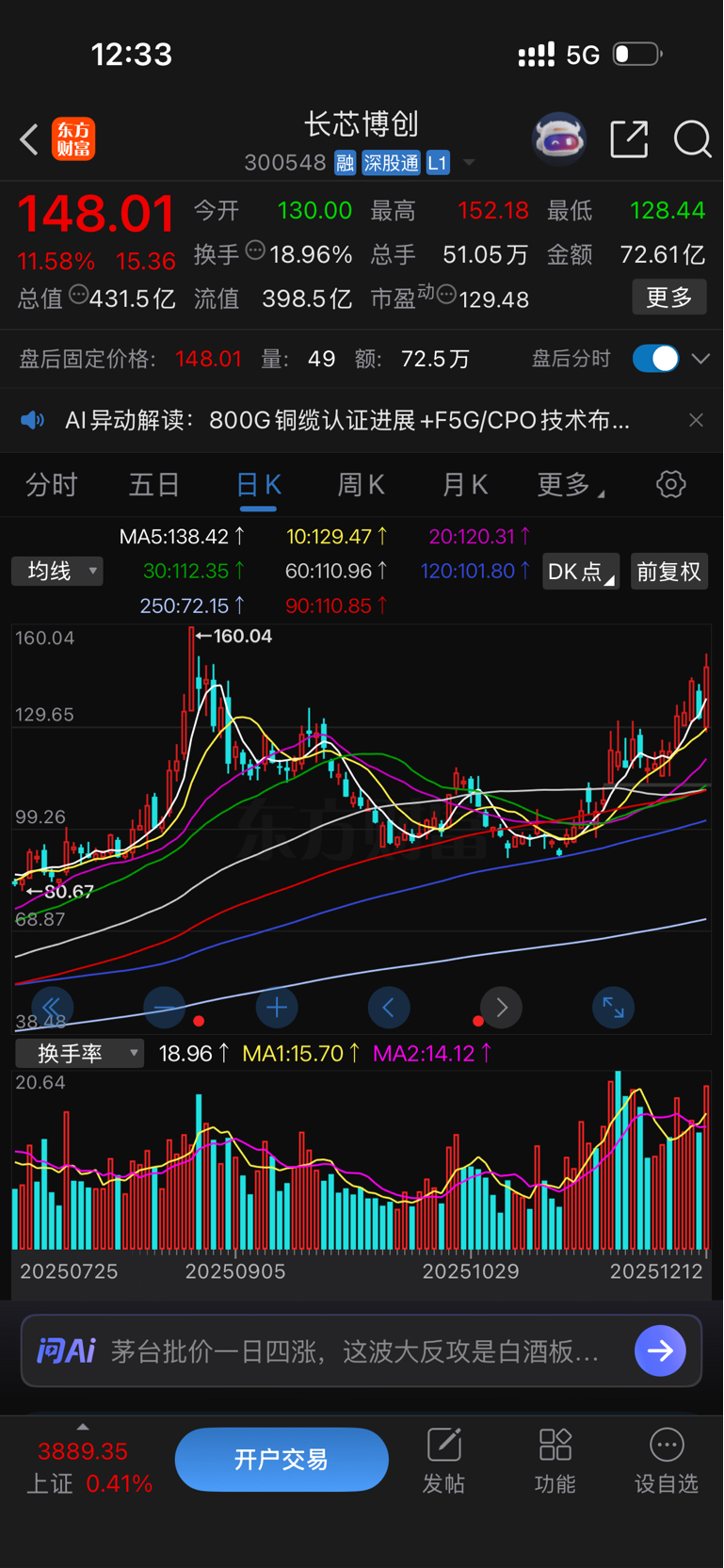
Task: Tap 设自选 watchlist icon
Action: tap(667, 1461)
